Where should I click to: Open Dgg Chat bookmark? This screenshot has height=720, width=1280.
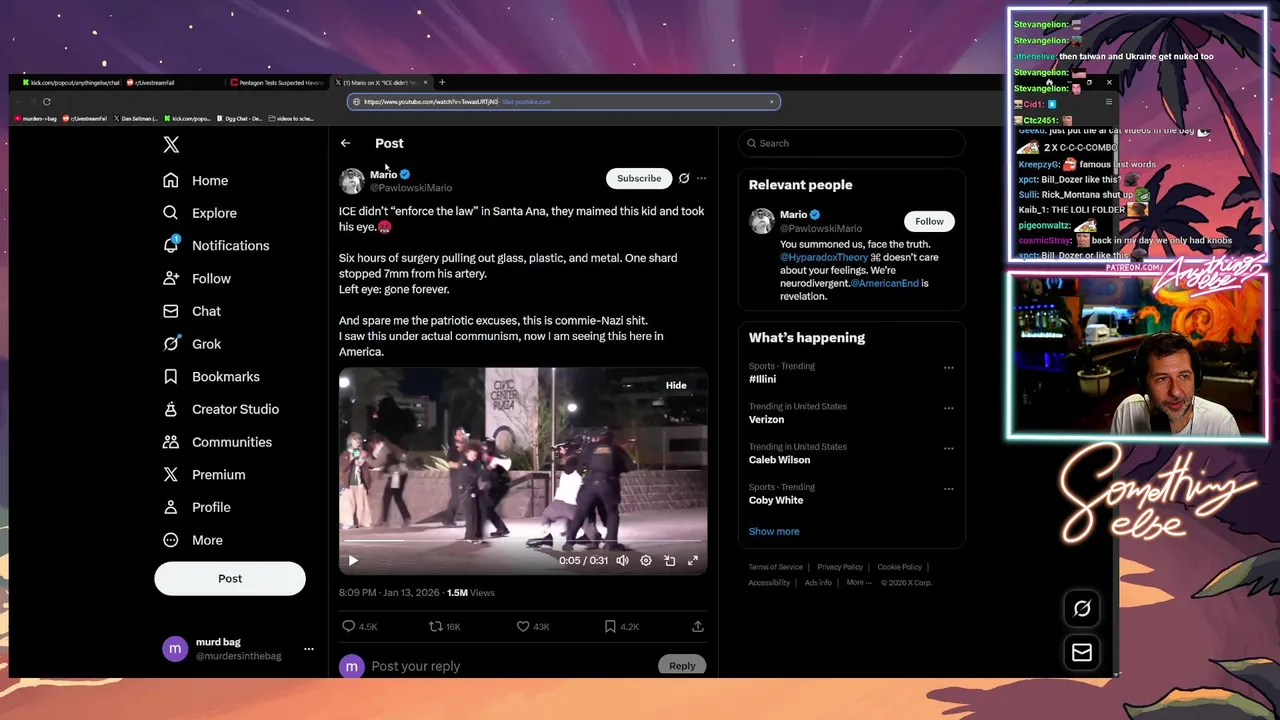pyautogui.click(x=240, y=118)
